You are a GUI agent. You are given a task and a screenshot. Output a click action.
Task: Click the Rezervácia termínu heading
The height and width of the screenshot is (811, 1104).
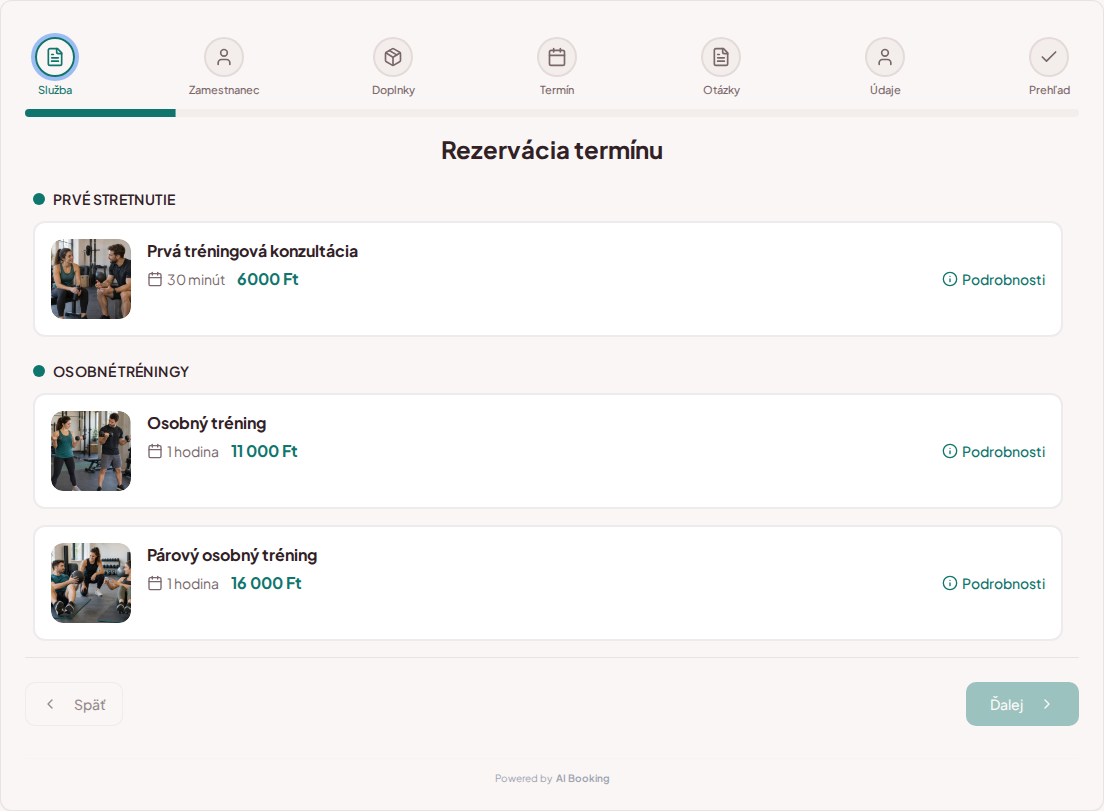point(552,151)
